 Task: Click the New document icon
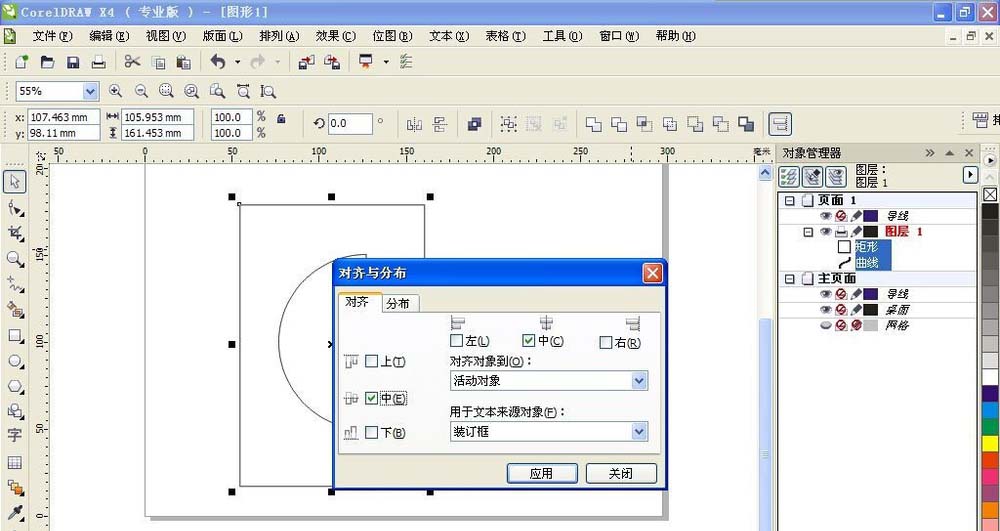point(22,62)
